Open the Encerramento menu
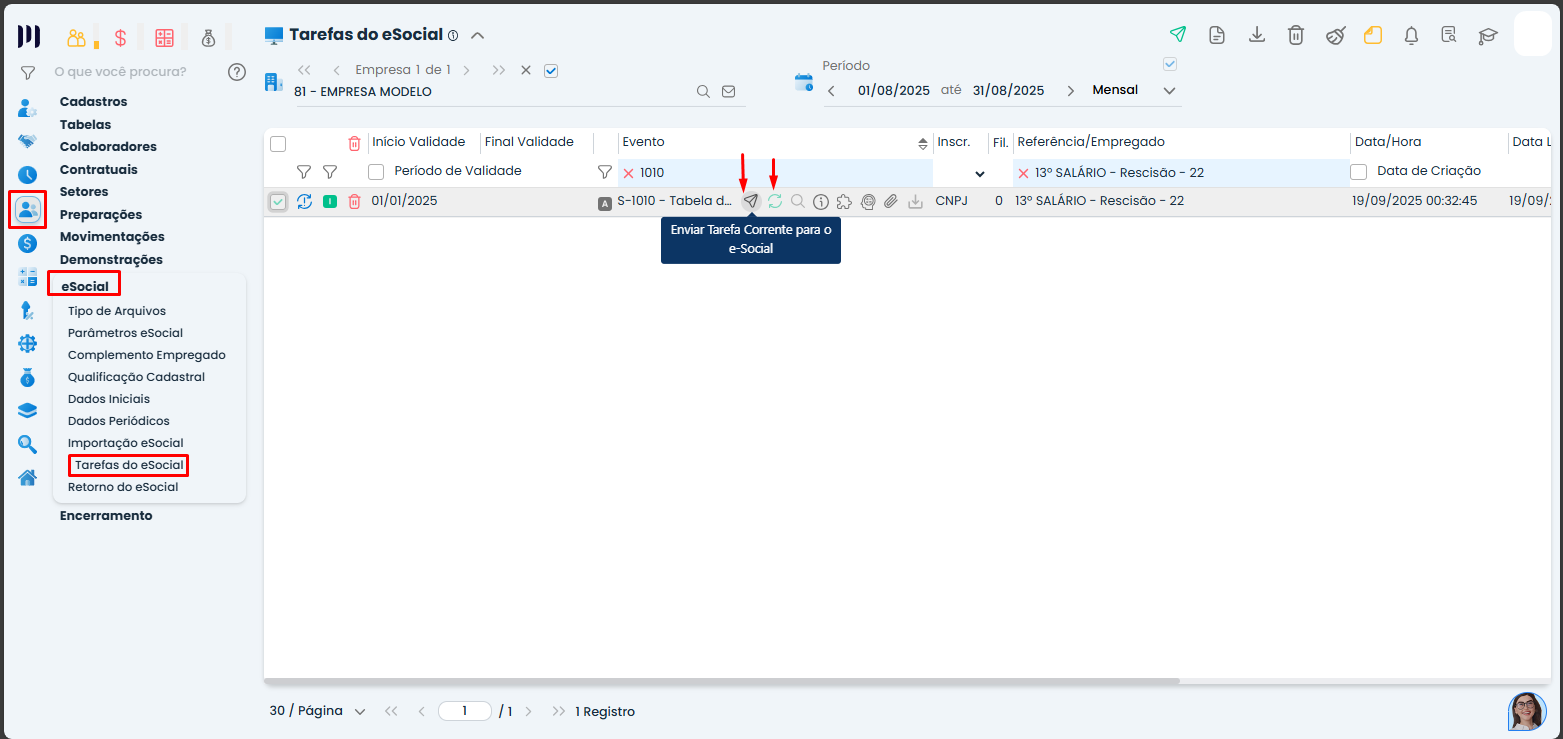Image resolution: width=1563 pixels, height=739 pixels. [106, 515]
